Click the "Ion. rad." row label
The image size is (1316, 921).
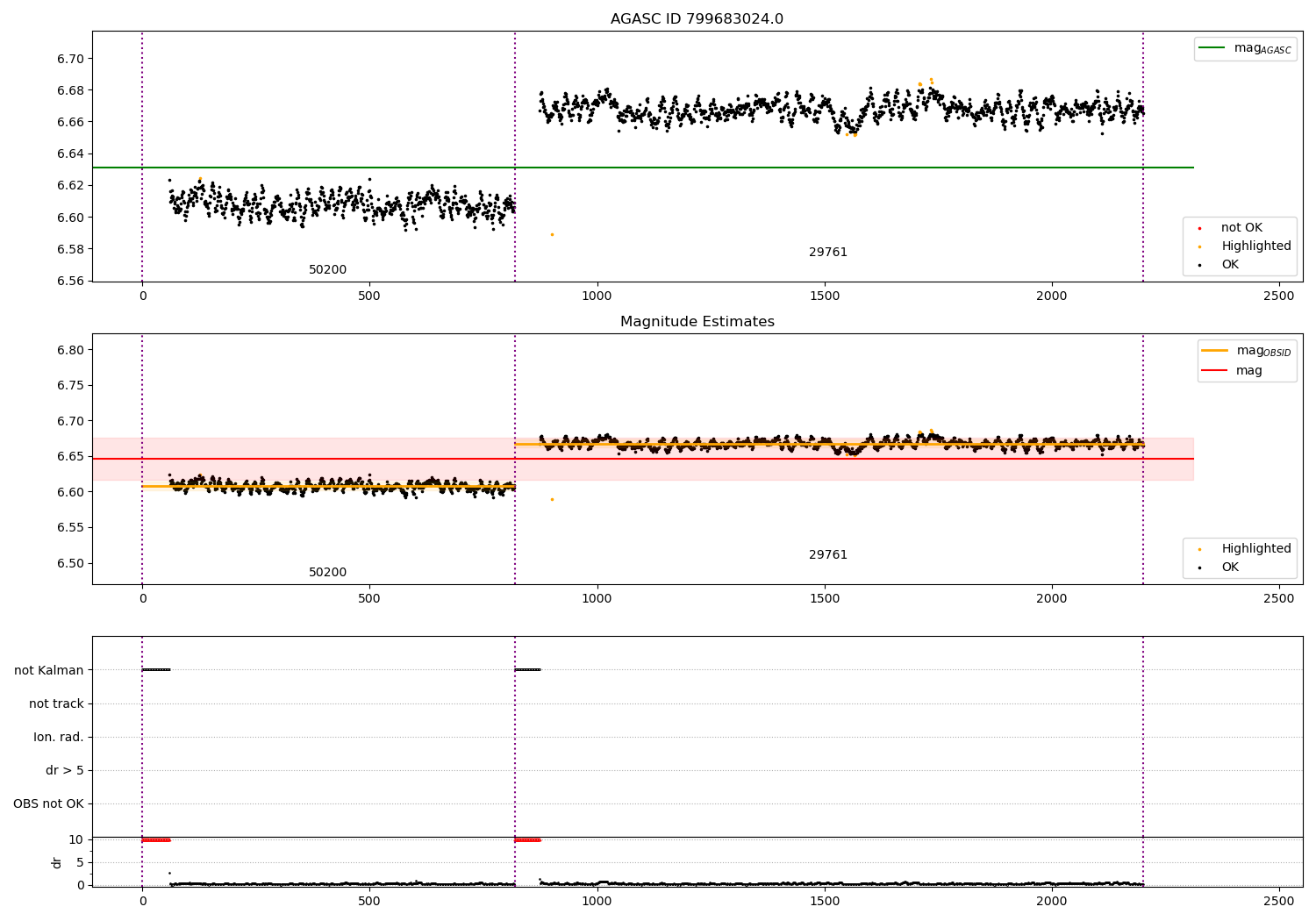click(59, 737)
